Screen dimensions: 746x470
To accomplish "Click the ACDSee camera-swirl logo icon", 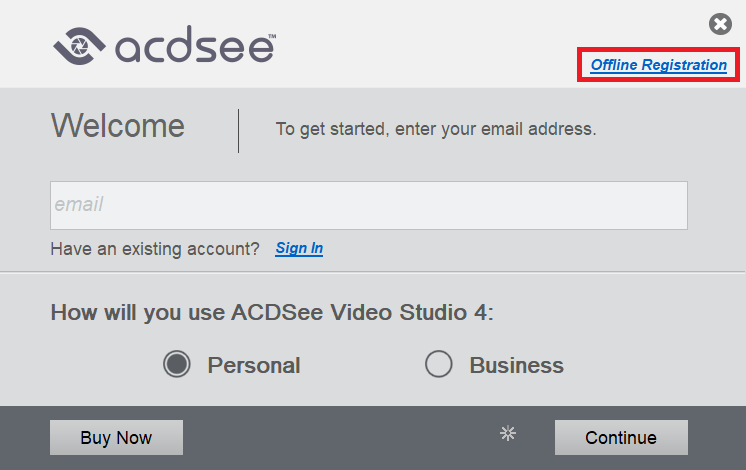I will pos(77,45).
